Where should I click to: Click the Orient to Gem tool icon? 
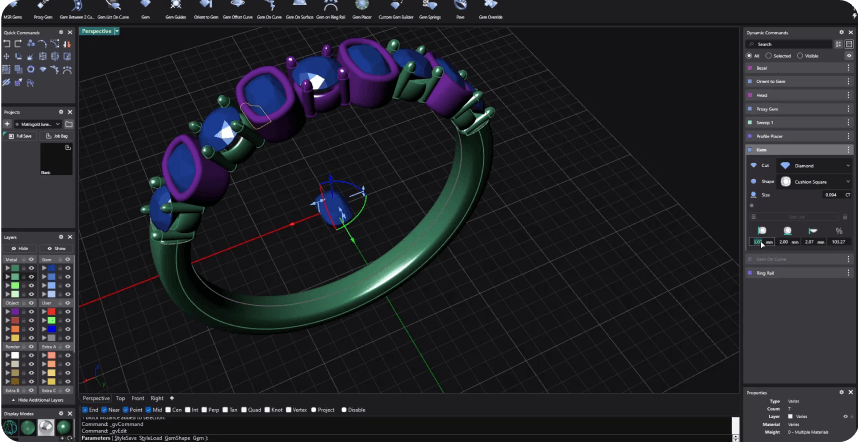click(x=207, y=10)
